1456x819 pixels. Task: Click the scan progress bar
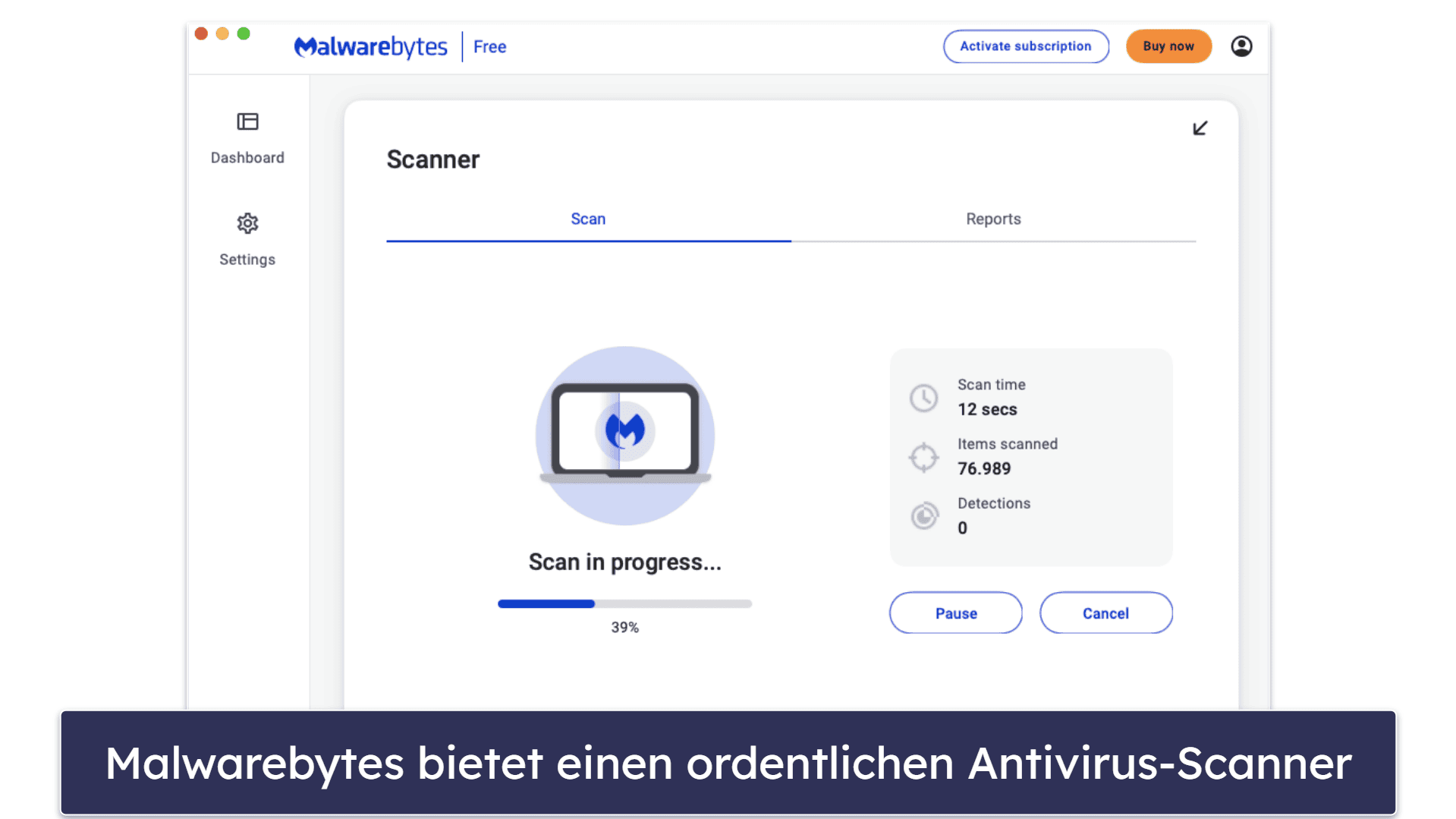coord(624,604)
